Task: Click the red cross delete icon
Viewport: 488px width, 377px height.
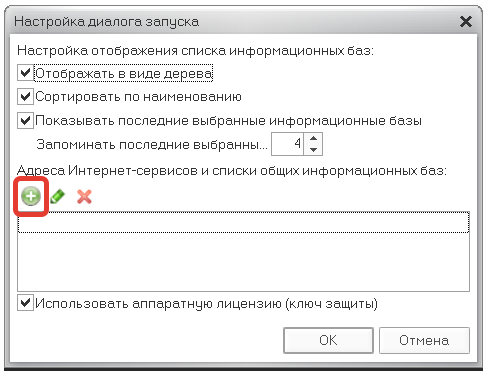Action: 84,196
